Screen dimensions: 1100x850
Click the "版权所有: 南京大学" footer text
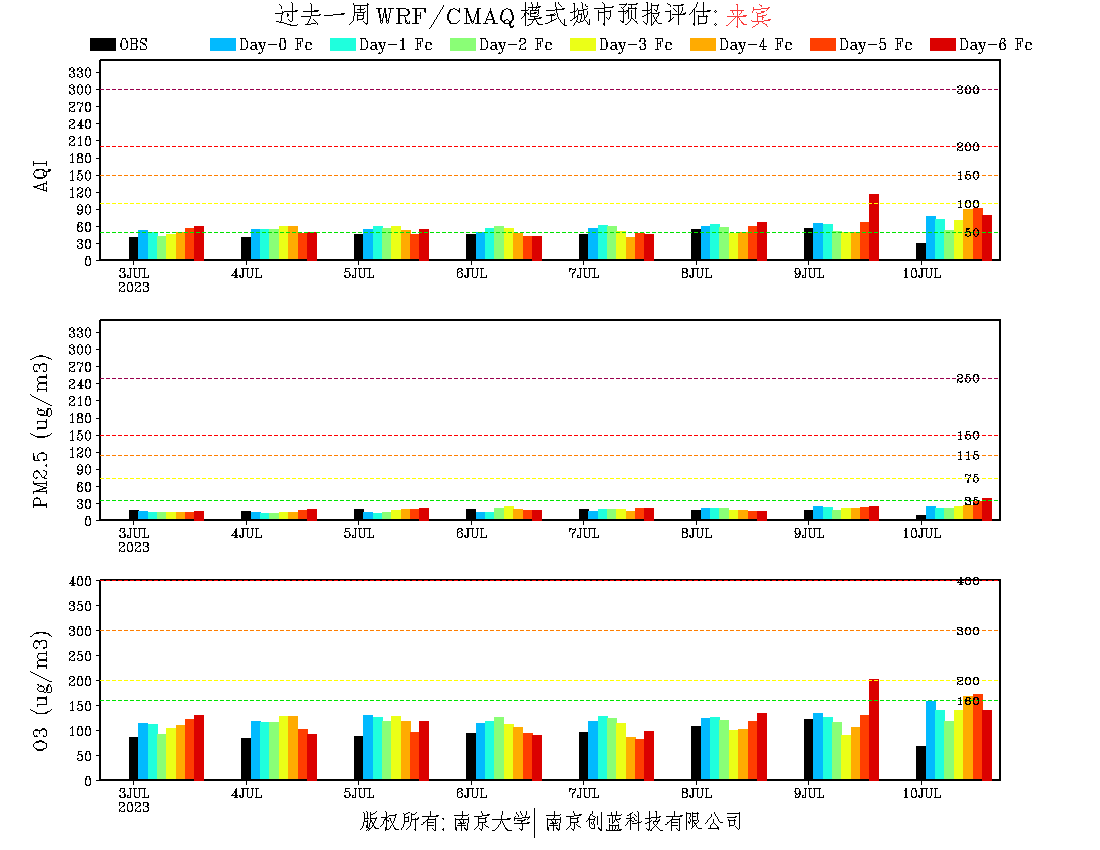pyautogui.click(x=445, y=821)
